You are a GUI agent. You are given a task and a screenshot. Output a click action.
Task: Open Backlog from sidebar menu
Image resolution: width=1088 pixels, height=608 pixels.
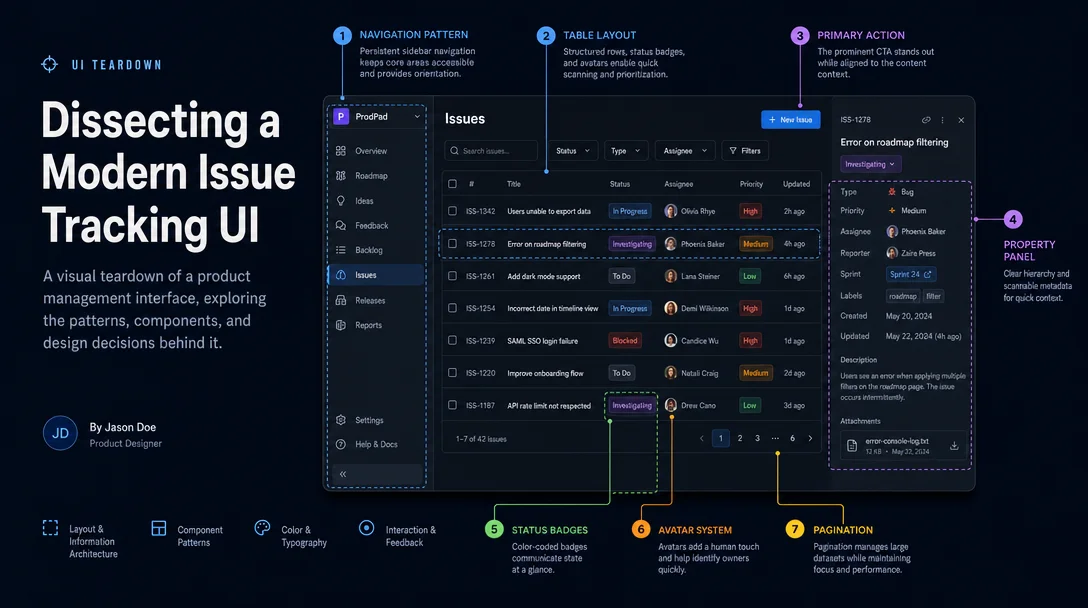coord(368,250)
